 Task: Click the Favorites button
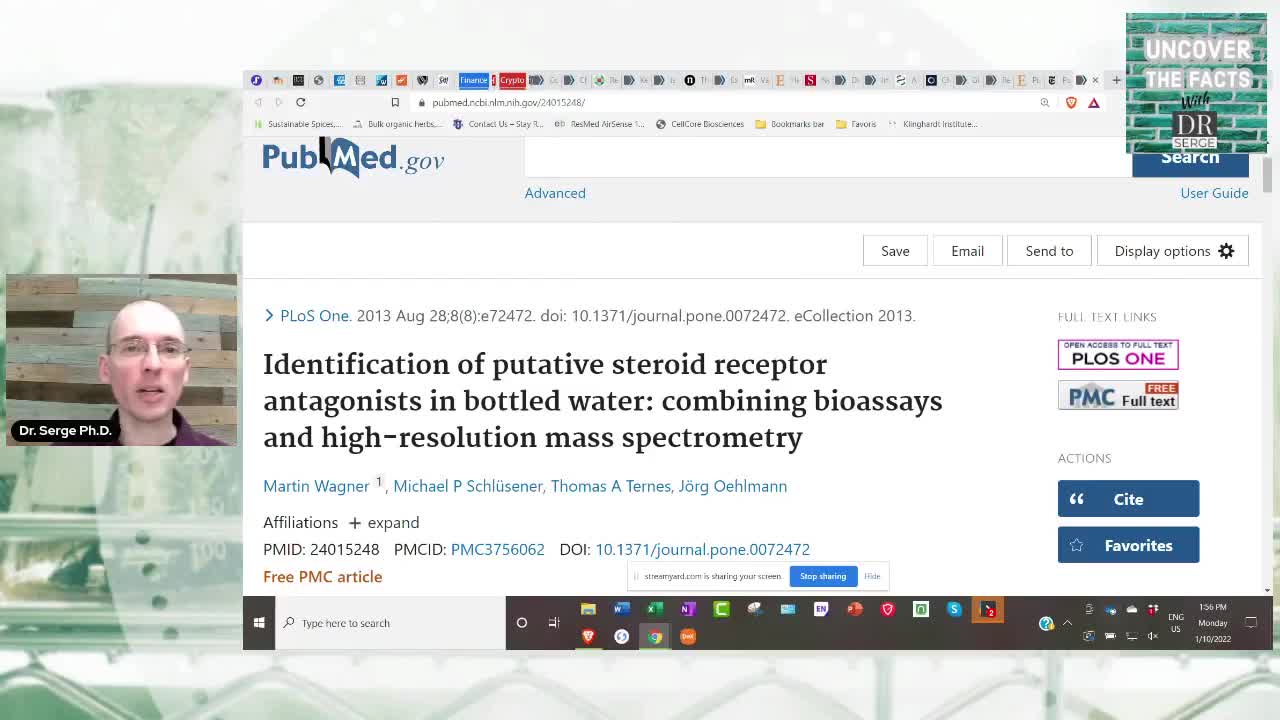(1128, 545)
